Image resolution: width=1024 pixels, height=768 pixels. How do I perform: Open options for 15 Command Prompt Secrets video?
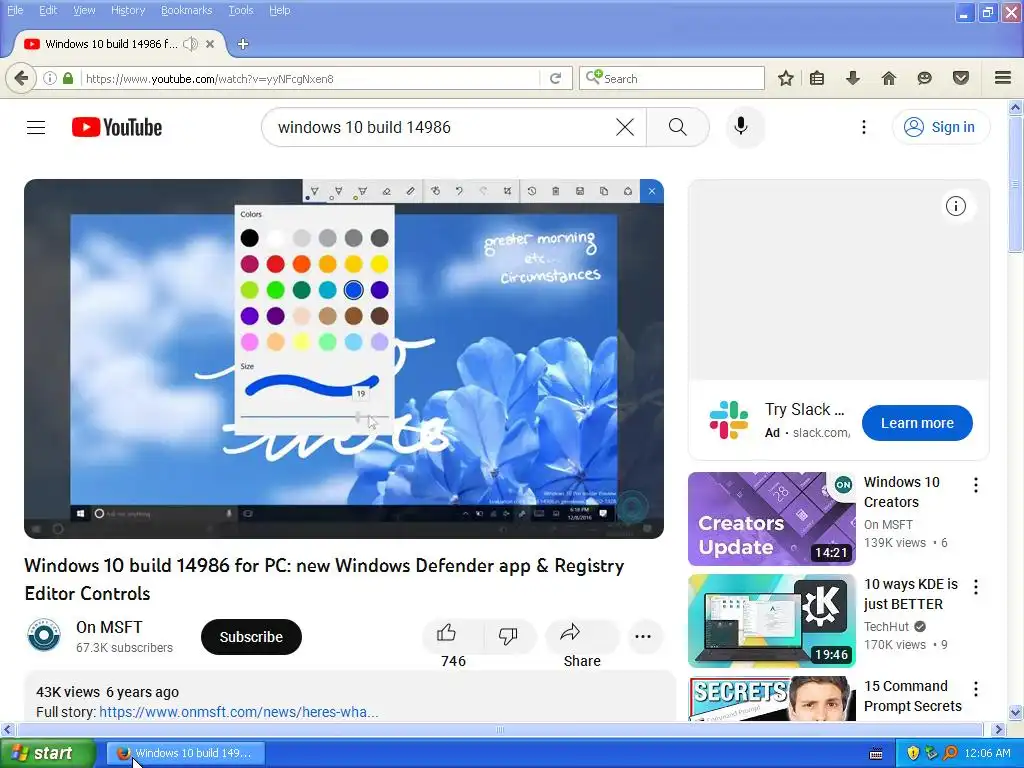pos(976,688)
